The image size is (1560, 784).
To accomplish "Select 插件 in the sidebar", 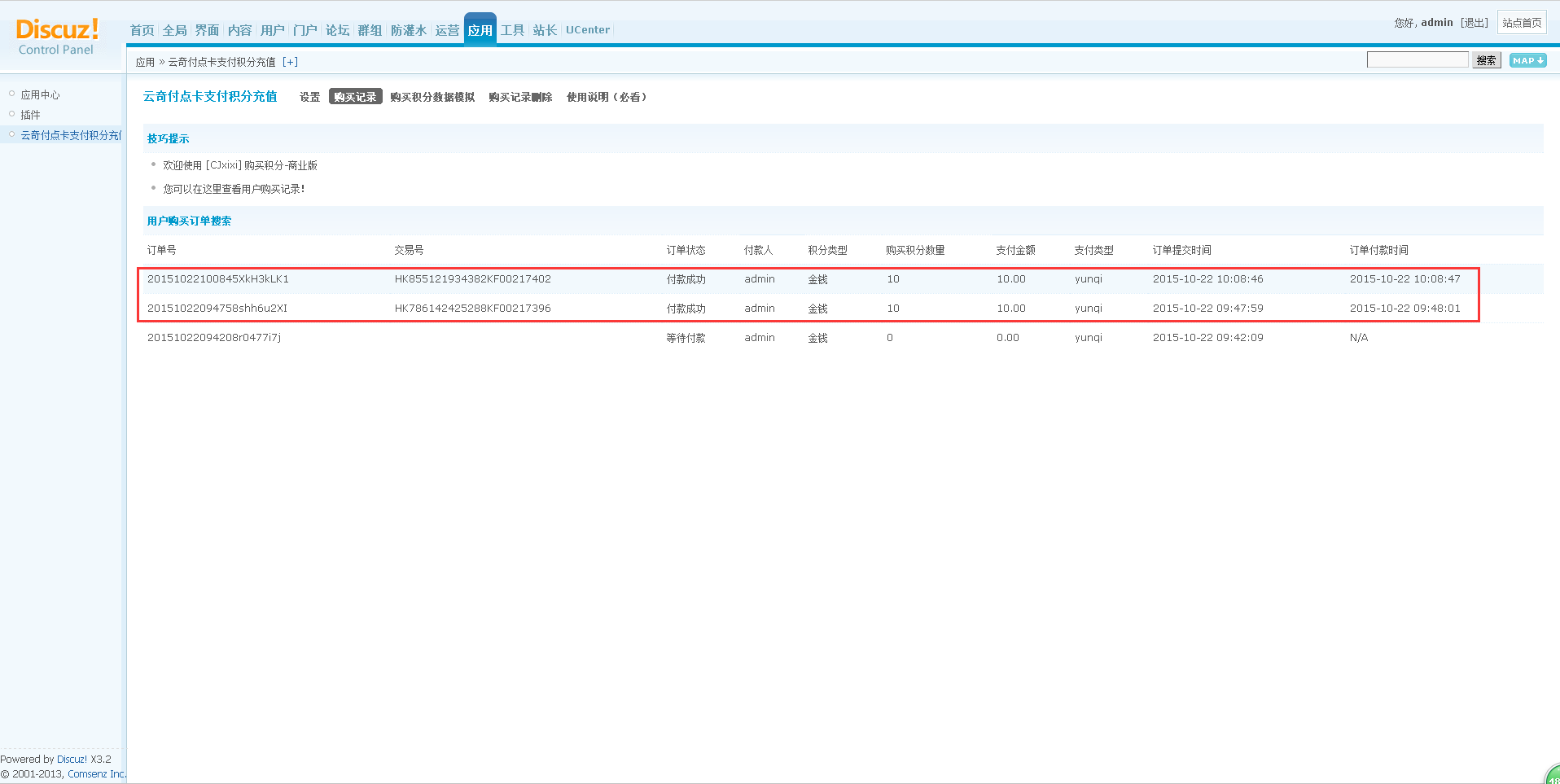I will 30,115.
